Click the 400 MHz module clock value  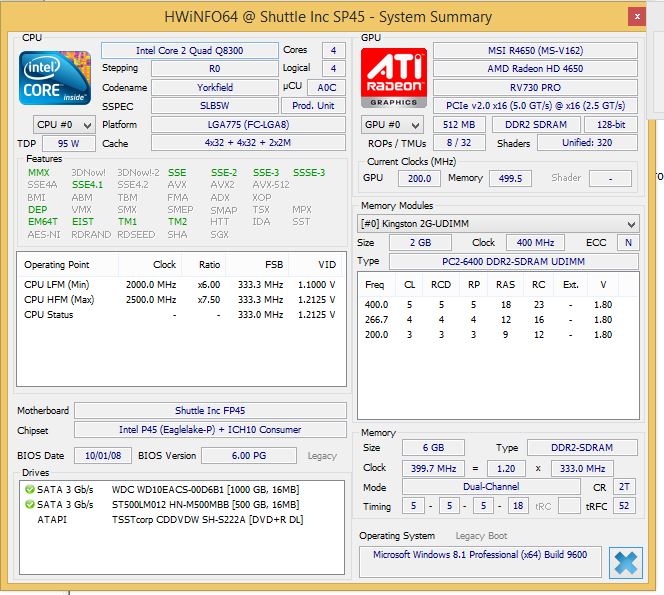(x=535, y=243)
